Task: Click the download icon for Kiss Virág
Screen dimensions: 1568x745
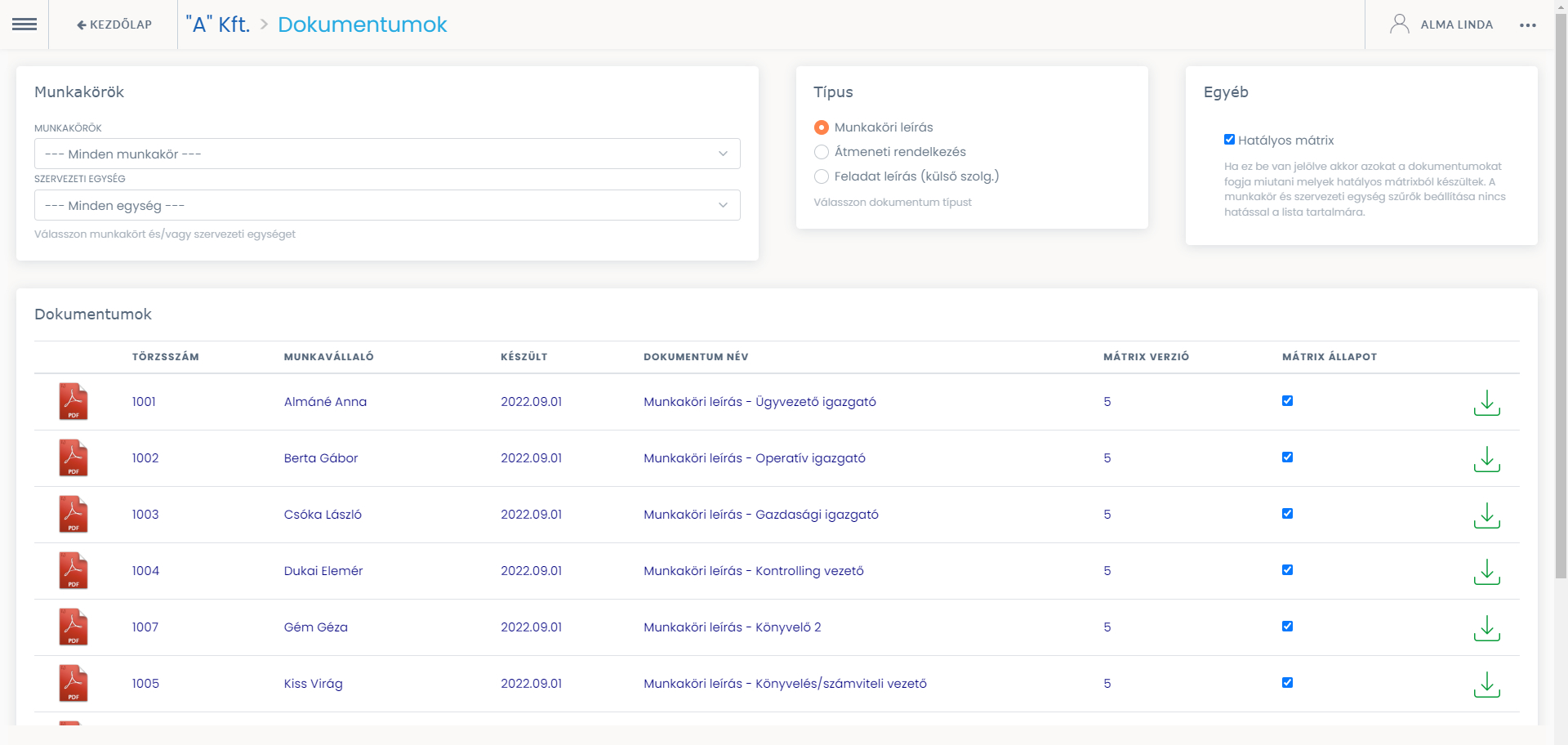Action: [x=1486, y=685]
